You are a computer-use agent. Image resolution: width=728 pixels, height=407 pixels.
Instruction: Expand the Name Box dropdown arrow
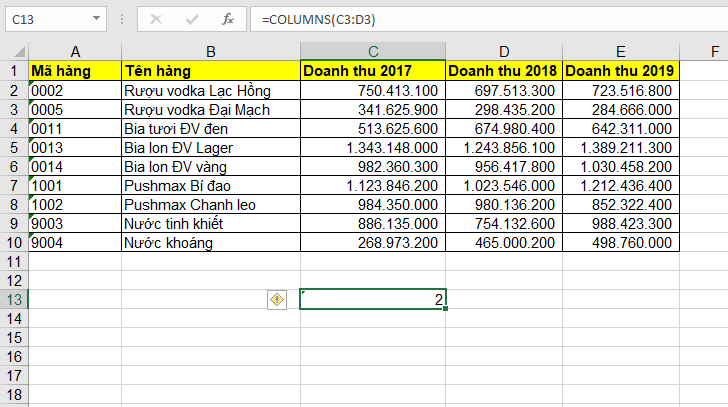point(95,19)
